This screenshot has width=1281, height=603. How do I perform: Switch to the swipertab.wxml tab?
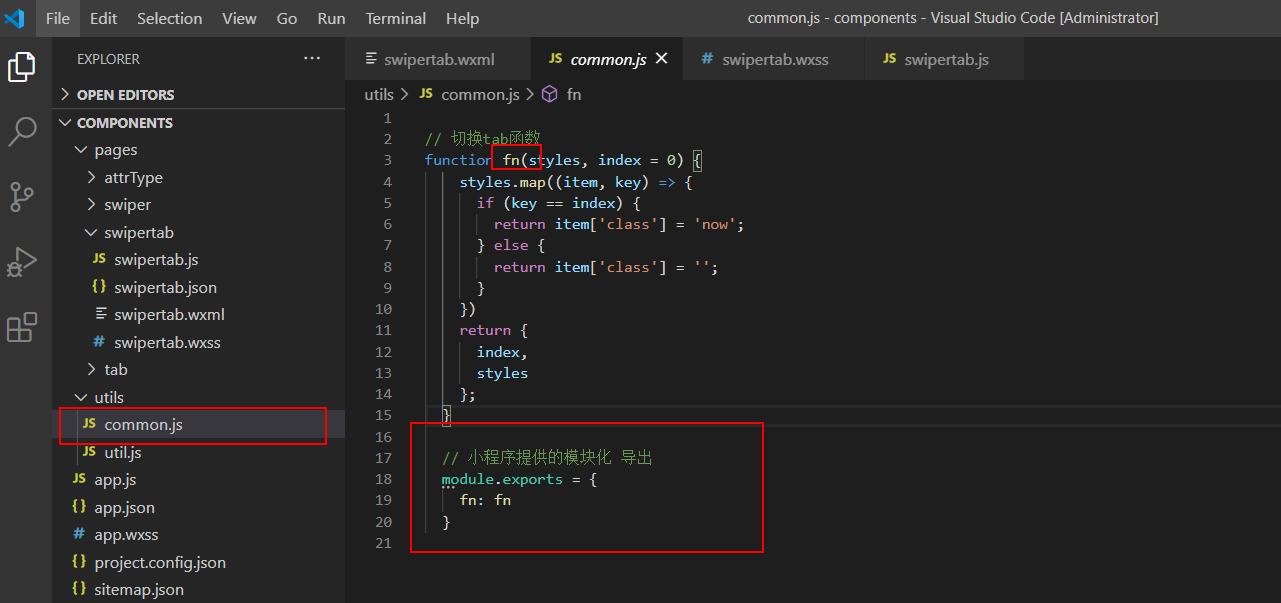(x=438, y=59)
